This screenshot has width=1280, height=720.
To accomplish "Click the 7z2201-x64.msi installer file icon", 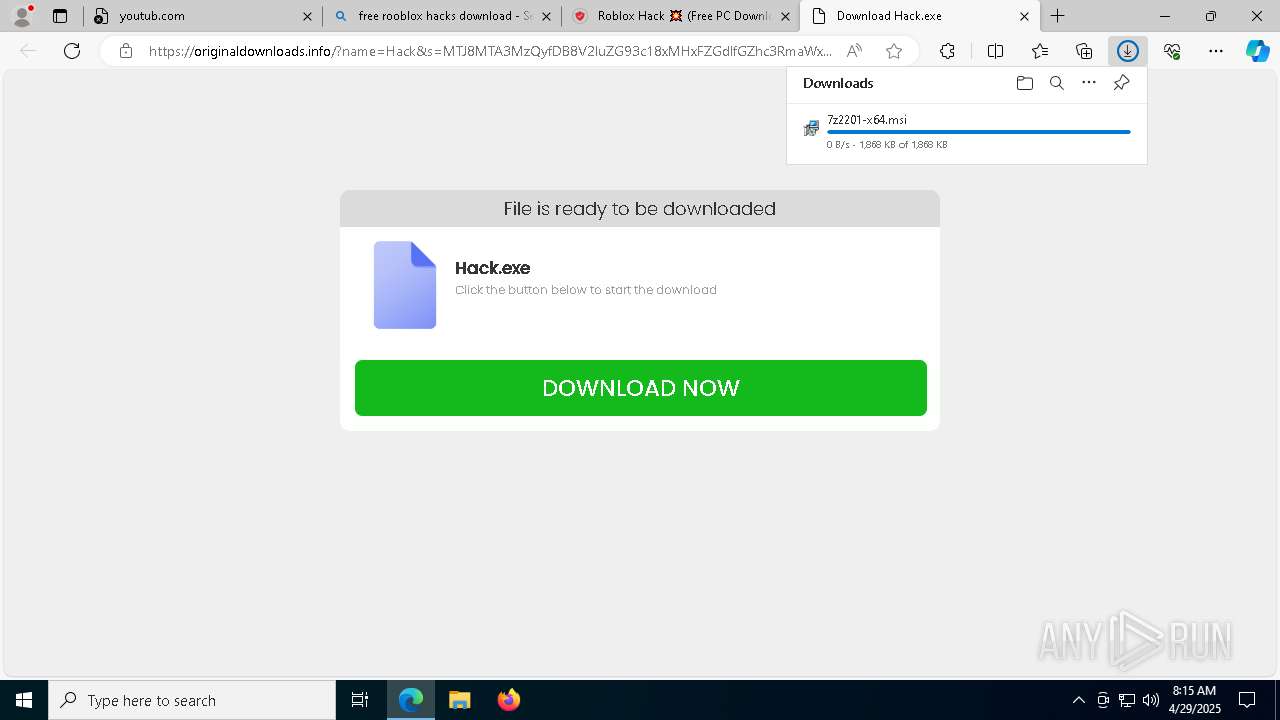I will pos(811,128).
